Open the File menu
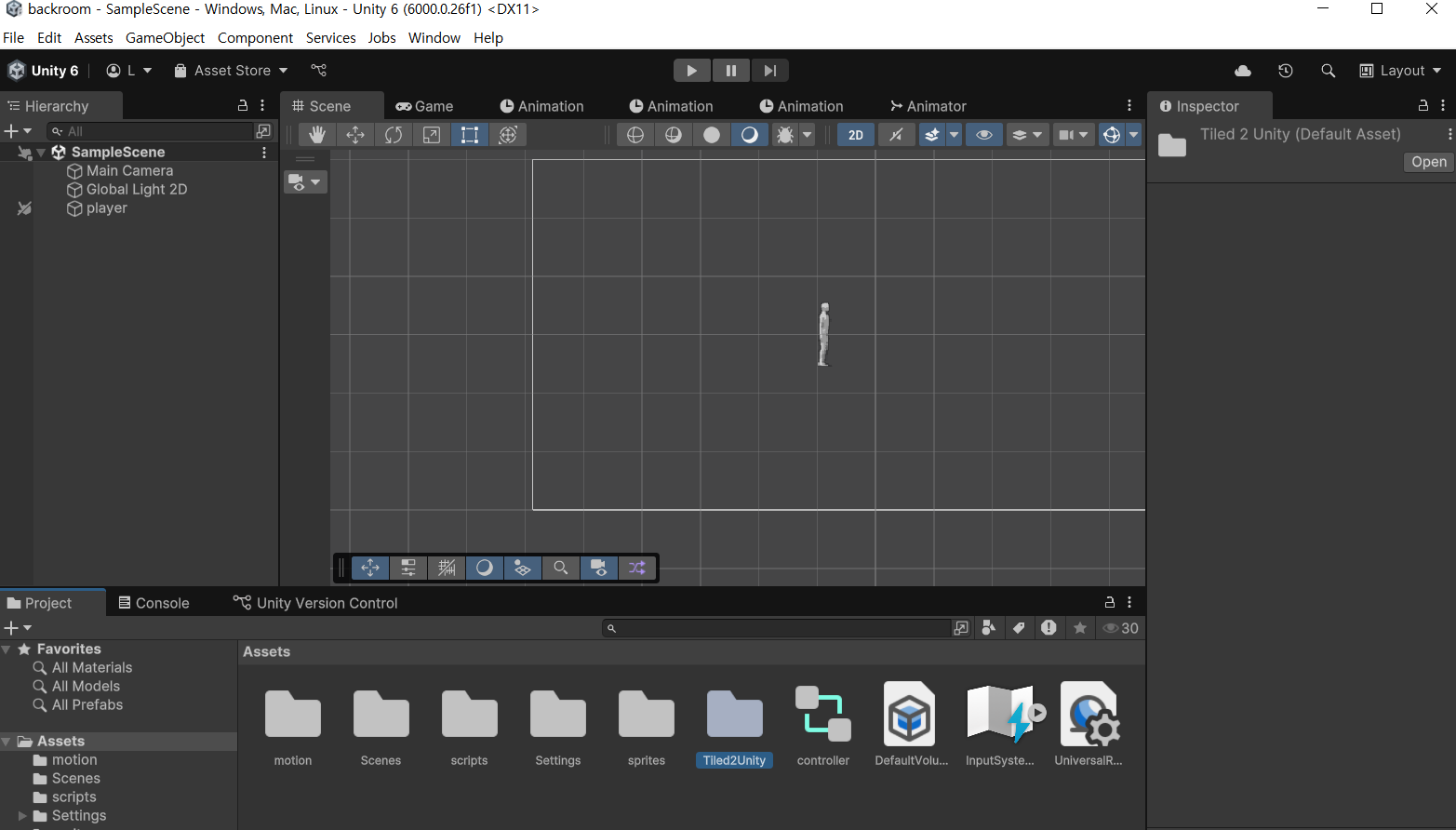 click(14, 38)
